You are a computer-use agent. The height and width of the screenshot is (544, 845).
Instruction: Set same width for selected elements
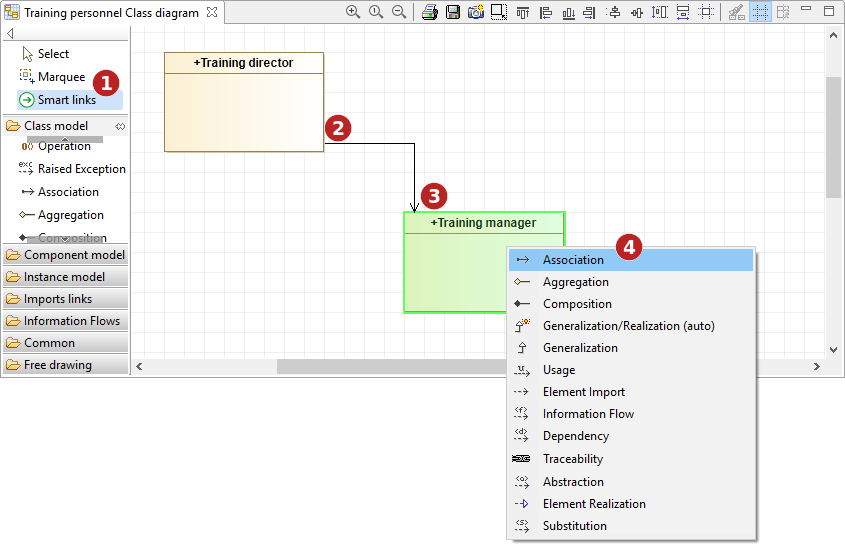click(683, 12)
